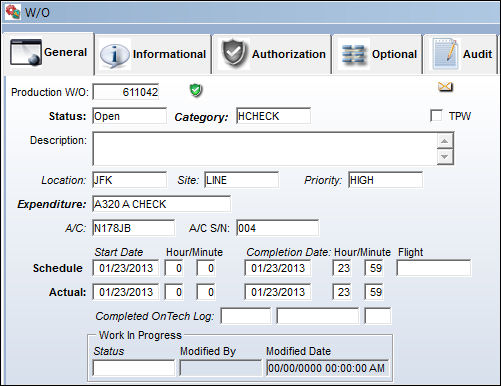Click the Actual start minute field
This screenshot has height=386, width=501.
(206, 292)
